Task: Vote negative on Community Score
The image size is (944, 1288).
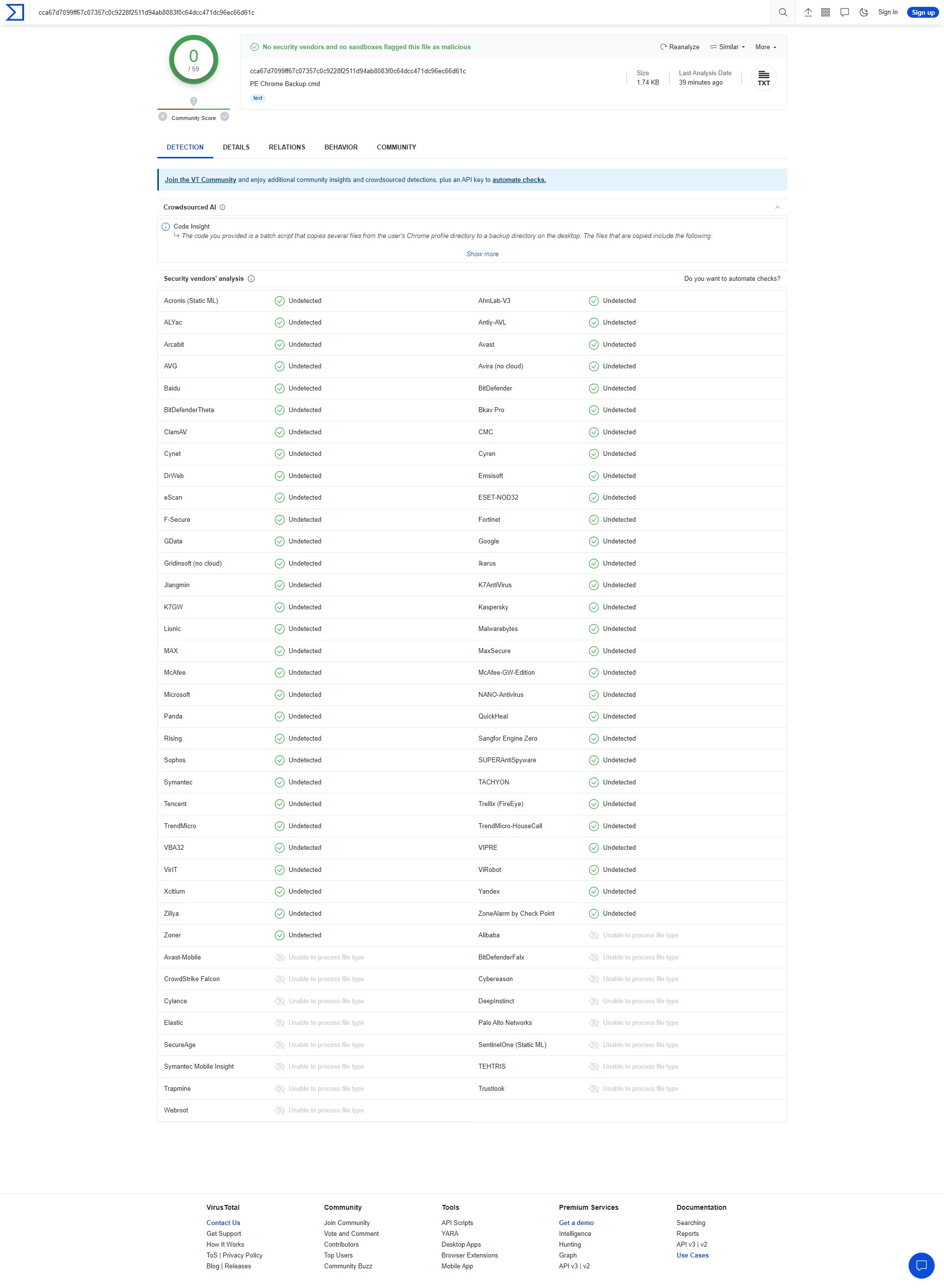Action: [163, 117]
